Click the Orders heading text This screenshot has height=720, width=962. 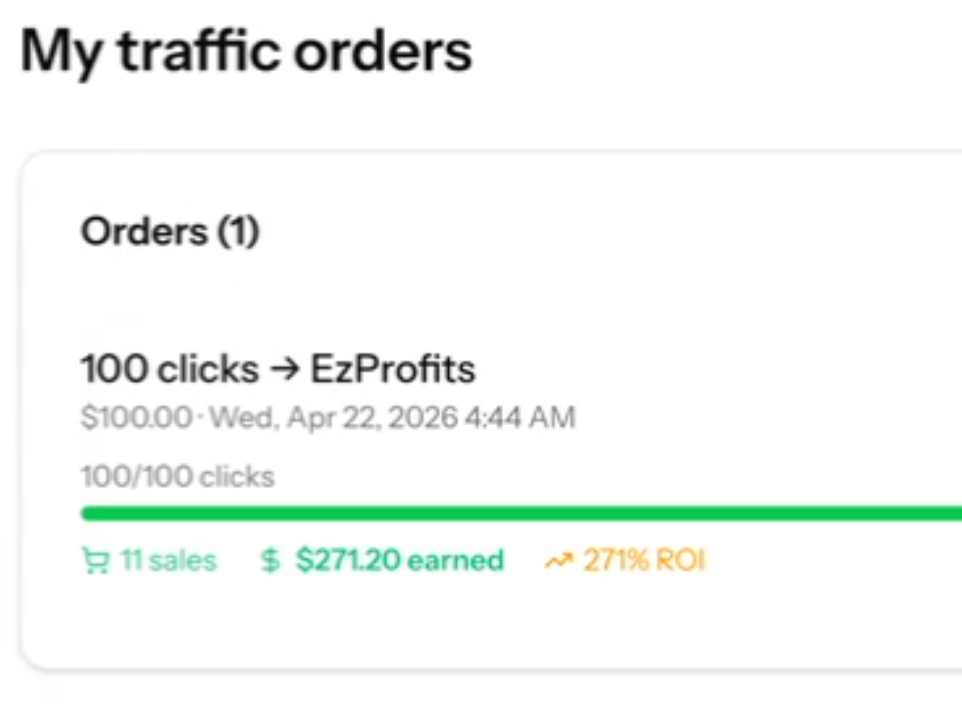tap(144, 232)
